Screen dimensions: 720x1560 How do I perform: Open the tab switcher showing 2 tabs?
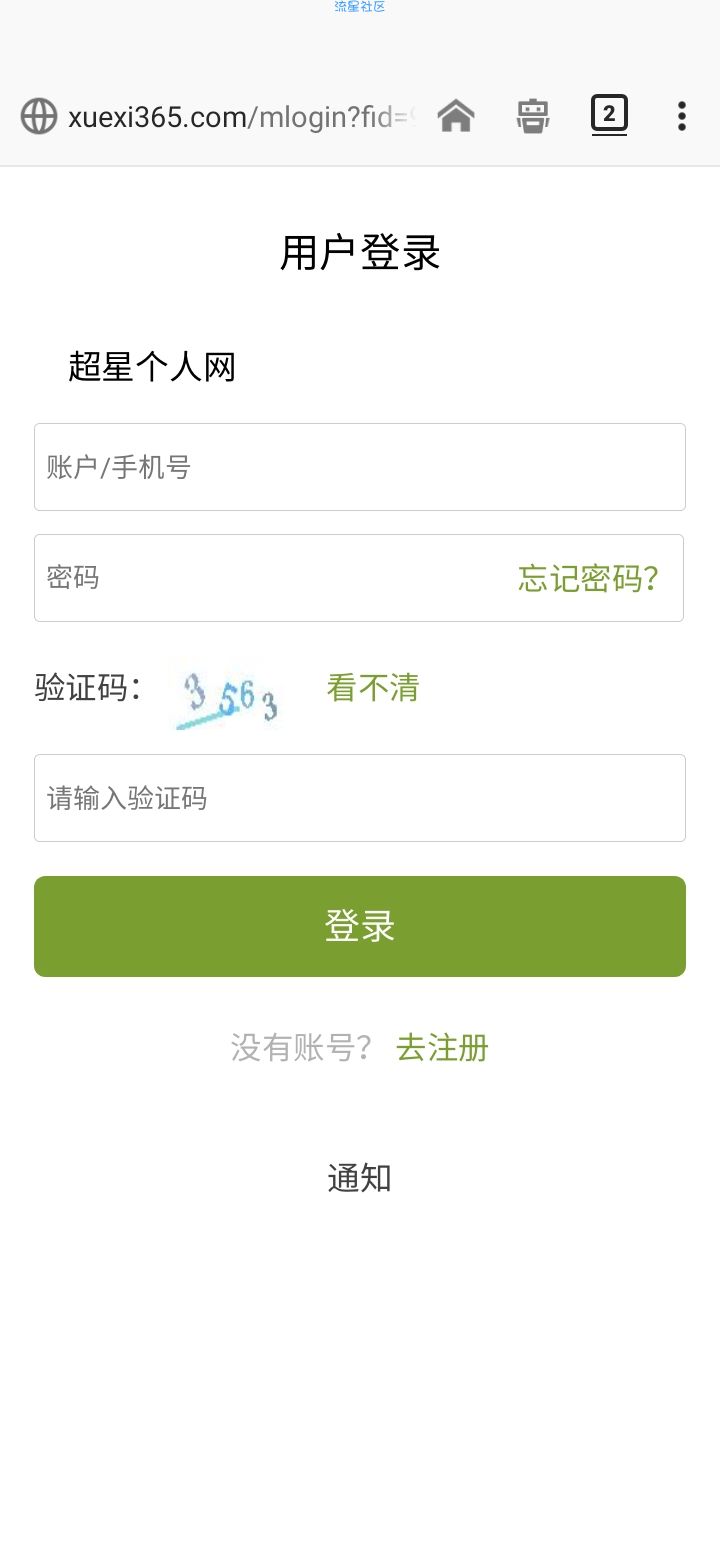point(609,114)
